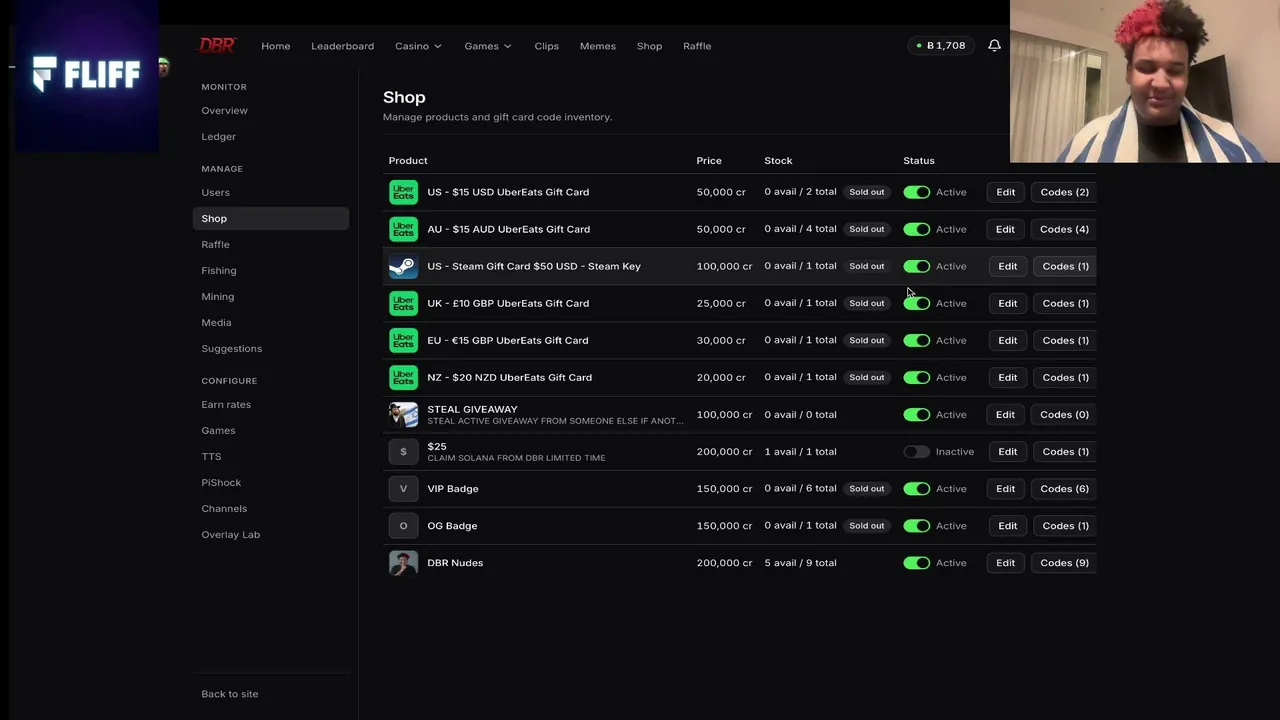Click the UberEats icon for AU $15 AUD card
Screen dimensions: 1280x720
pyautogui.click(x=403, y=229)
